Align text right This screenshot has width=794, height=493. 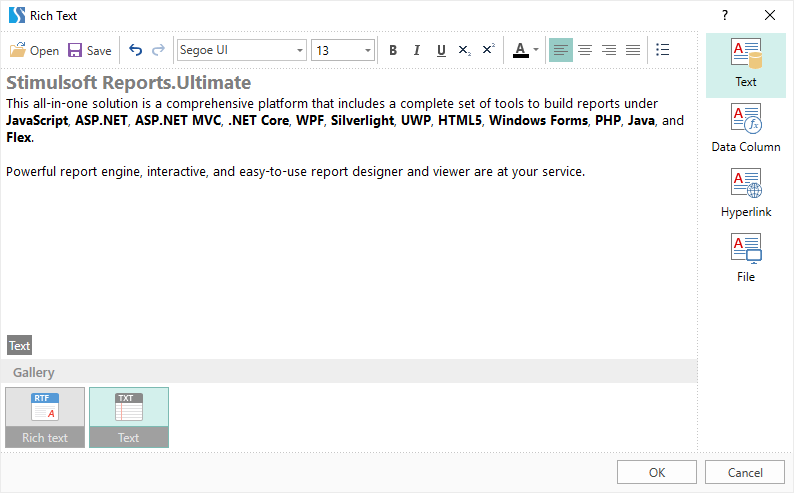[x=609, y=50]
